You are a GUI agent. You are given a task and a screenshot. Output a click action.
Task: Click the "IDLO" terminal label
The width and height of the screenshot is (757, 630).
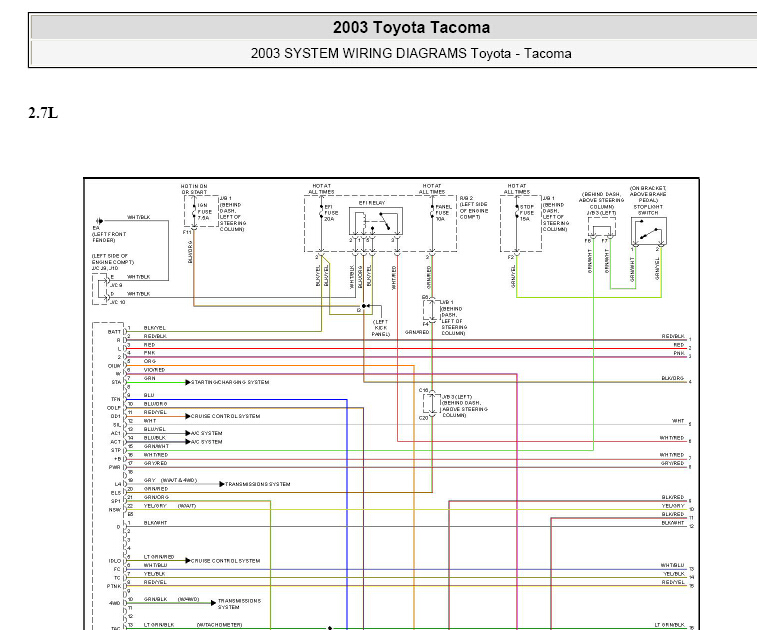[114, 561]
